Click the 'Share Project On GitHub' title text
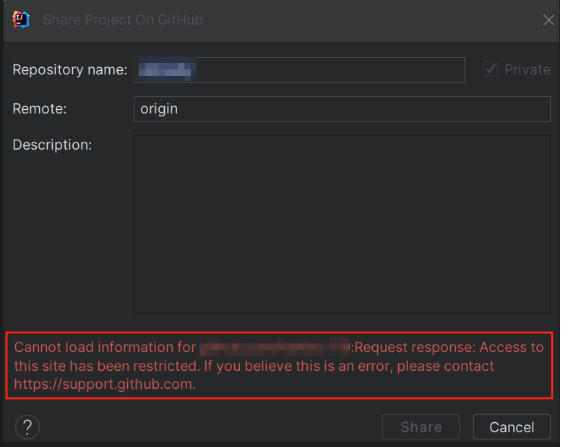Viewport: 562px width, 447px height. tap(123, 20)
